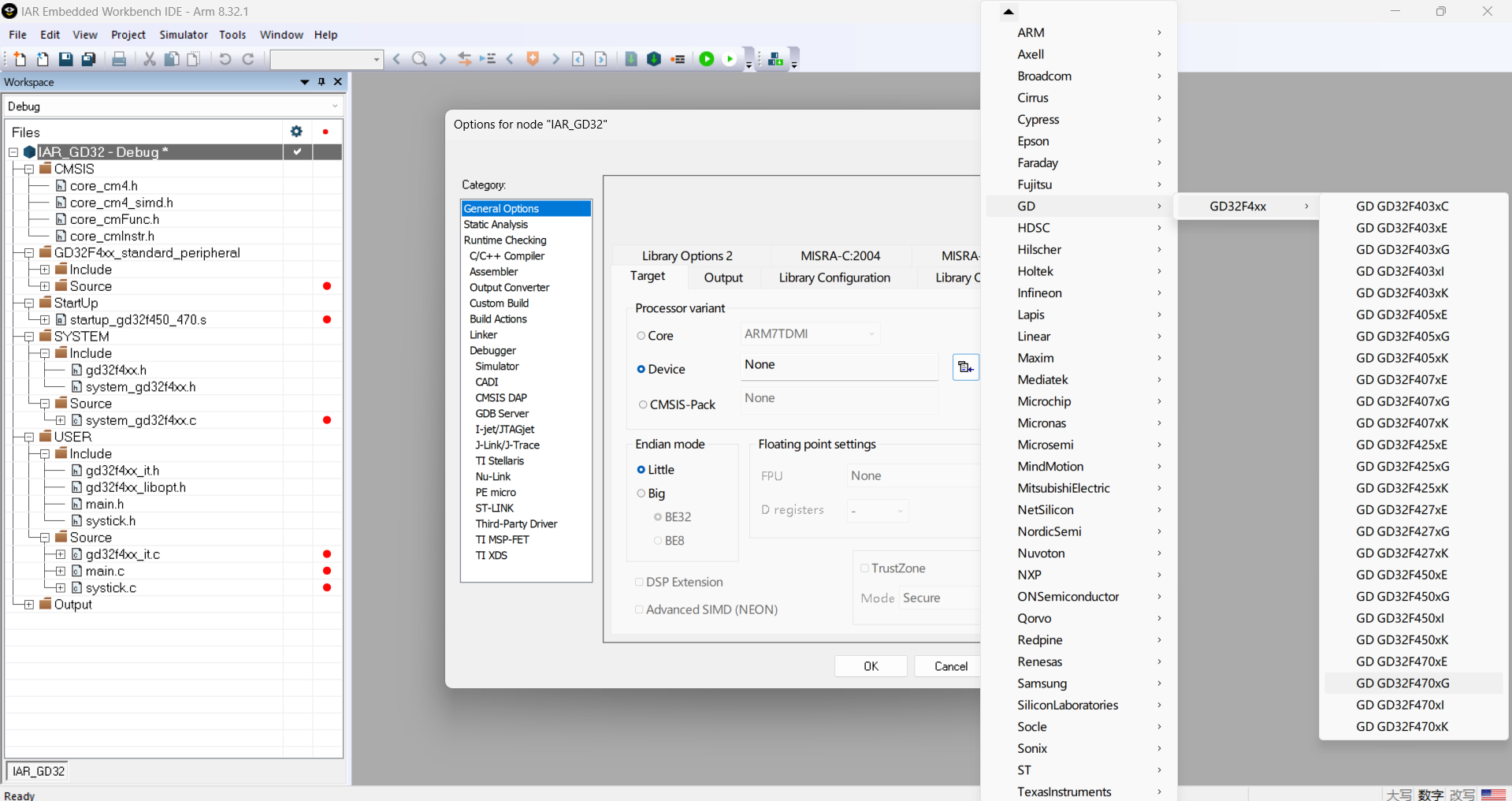1512x801 pixels.
Task: Toggle the DSP Extension checkbox
Action: [639, 582]
